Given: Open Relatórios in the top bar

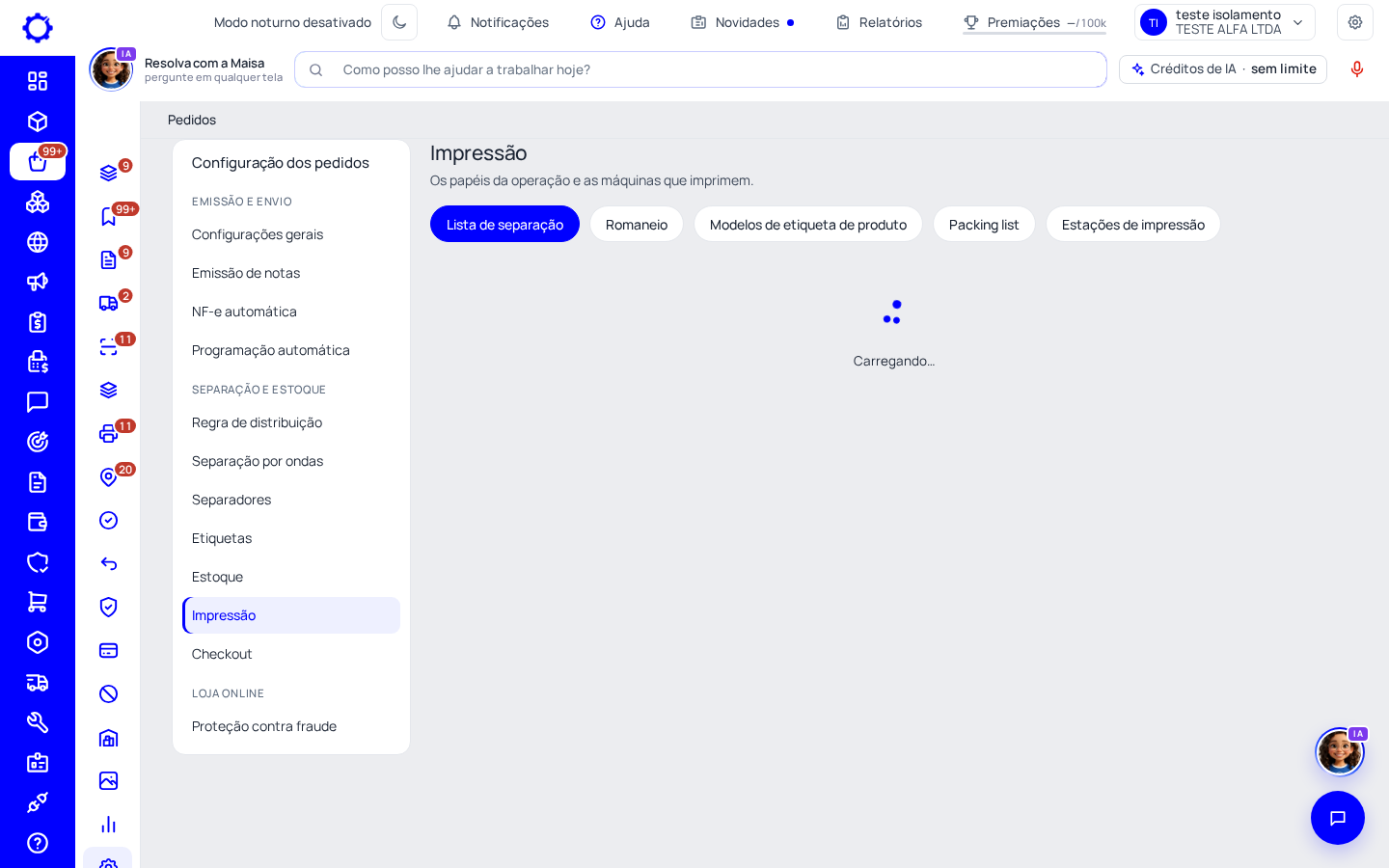Looking at the screenshot, I should coord(879,22).
